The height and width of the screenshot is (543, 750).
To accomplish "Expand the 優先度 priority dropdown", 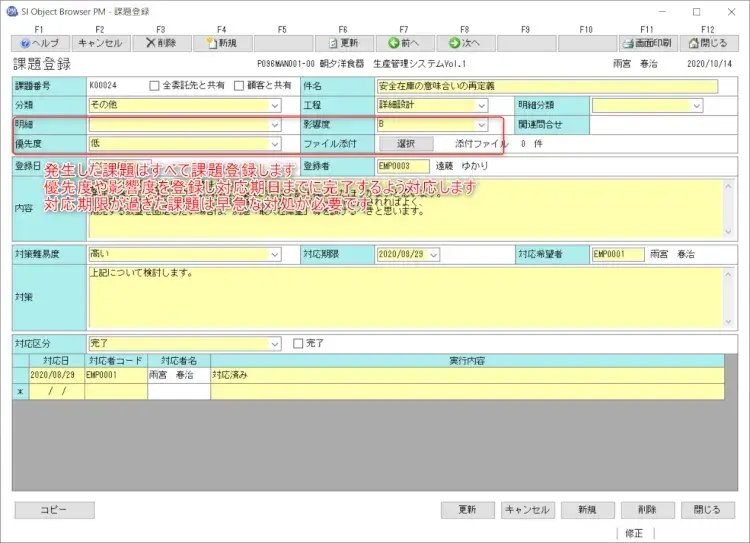I will 274,144.
